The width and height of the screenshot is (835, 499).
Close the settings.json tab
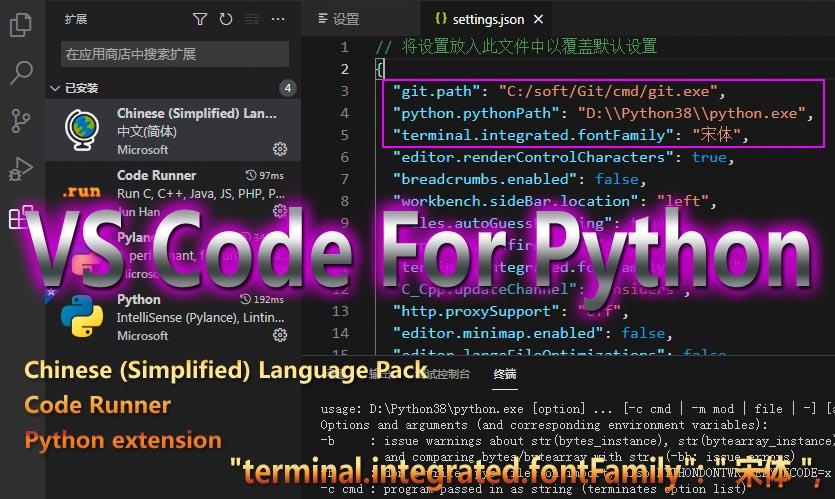538,20
